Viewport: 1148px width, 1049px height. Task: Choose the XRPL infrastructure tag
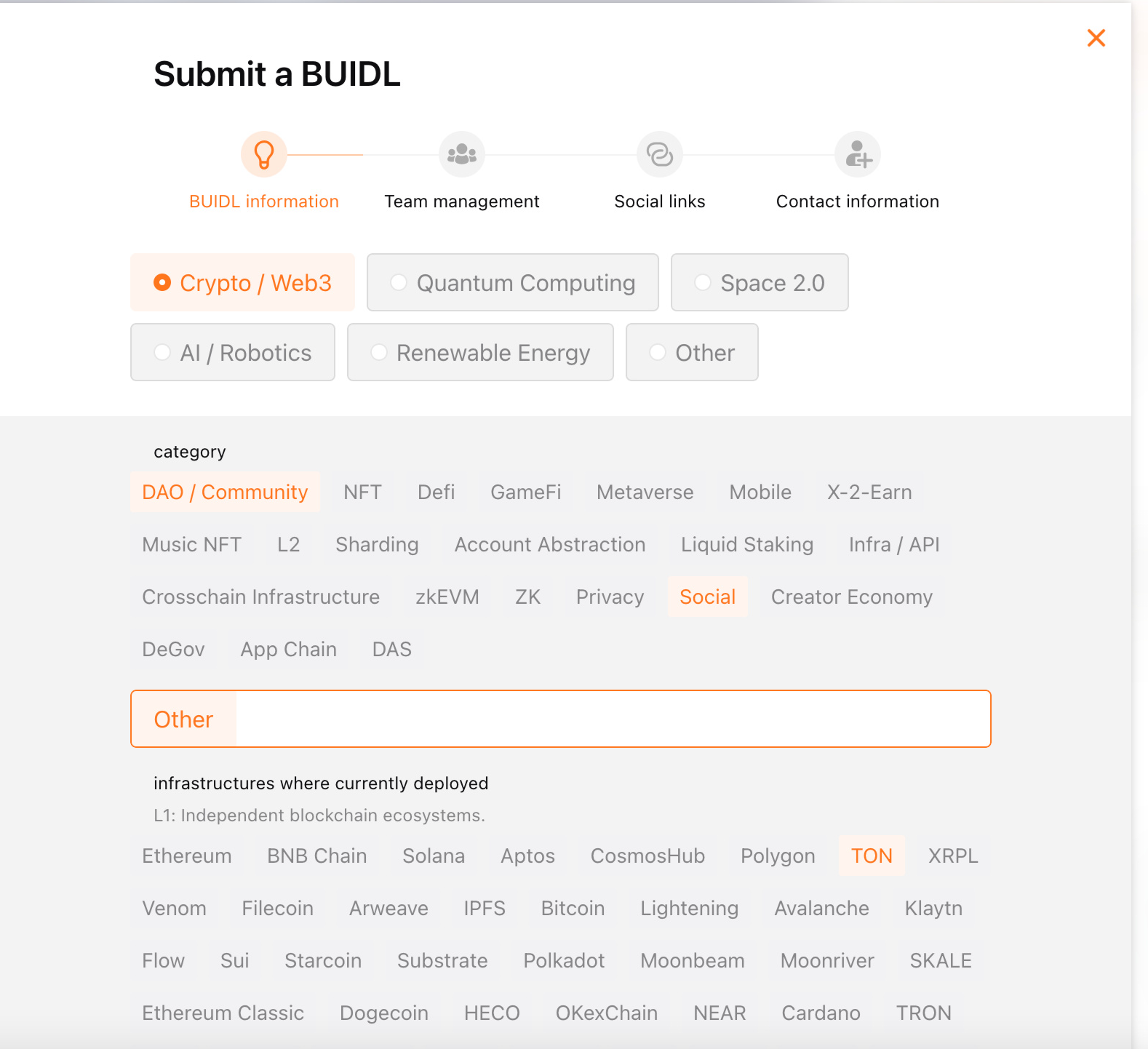(953, 855)
